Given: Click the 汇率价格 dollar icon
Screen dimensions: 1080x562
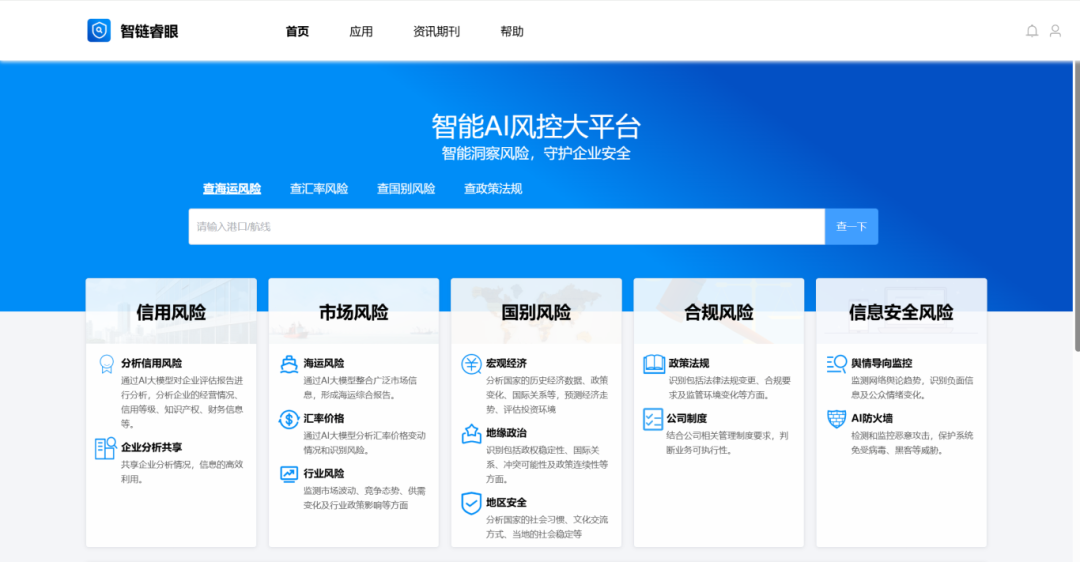Looking at the screenshot, I should click(289, 419).
